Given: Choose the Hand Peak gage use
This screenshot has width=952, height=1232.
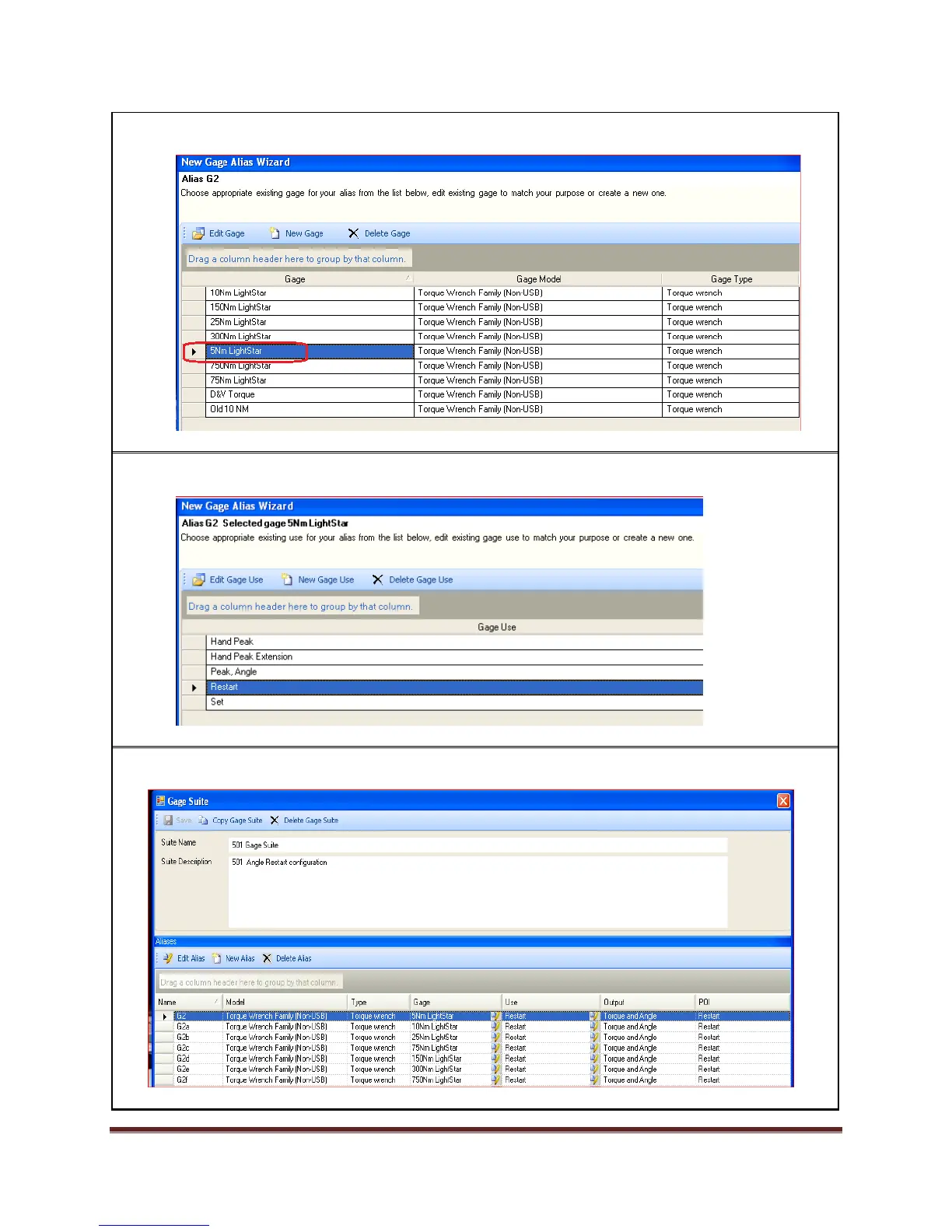Looking at the screenshot, I should pos(454,642).
